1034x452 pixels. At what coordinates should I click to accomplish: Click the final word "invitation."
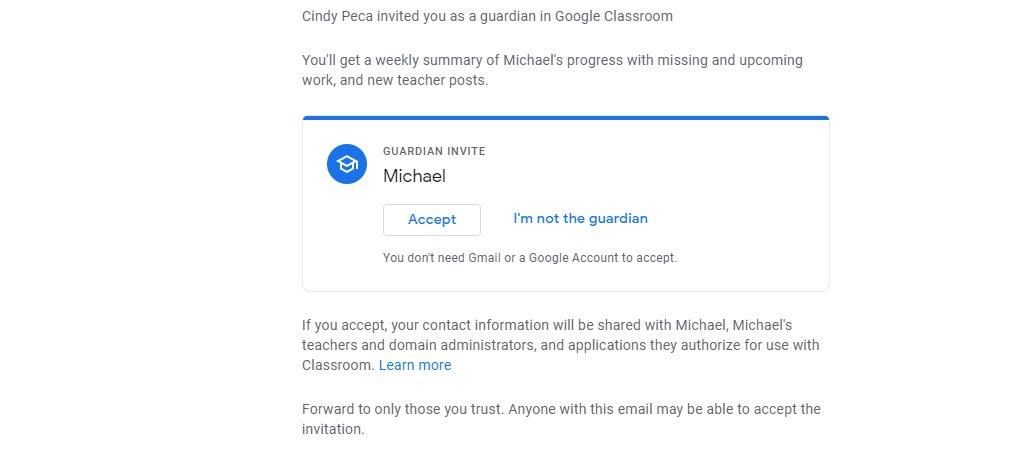333,429
